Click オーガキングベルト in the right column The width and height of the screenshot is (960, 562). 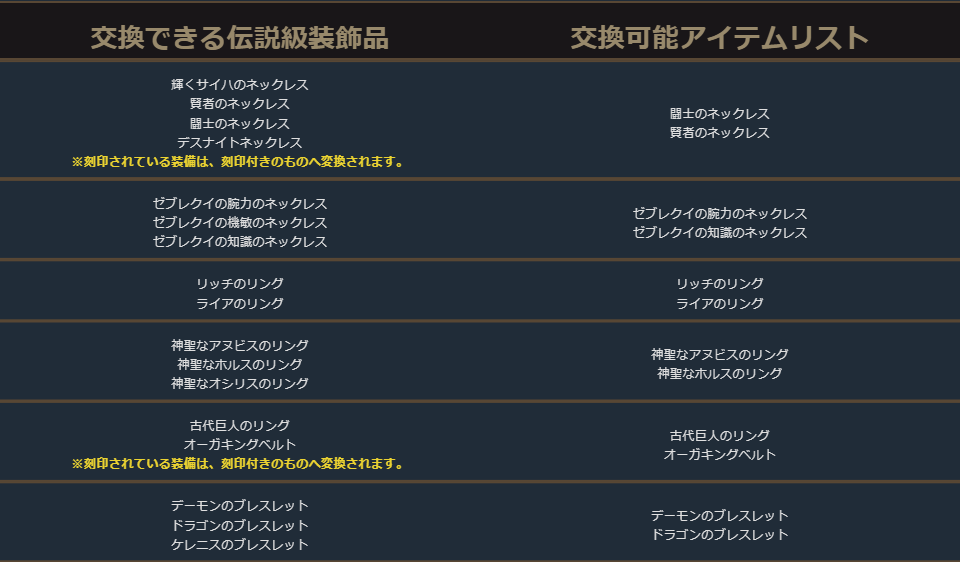[719, 455]
